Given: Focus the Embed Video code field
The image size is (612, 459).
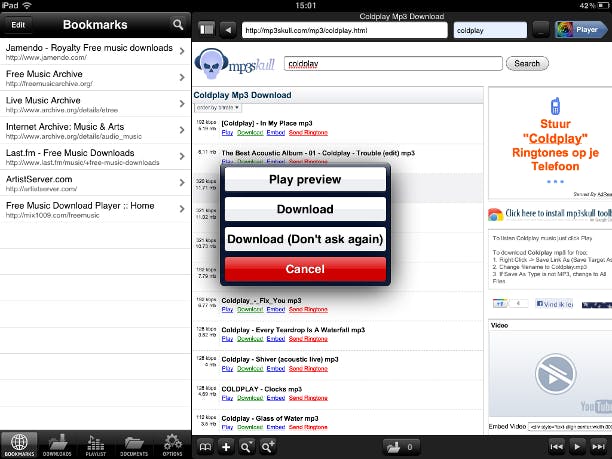Looking at the screenshot, I should click(570, 427).
